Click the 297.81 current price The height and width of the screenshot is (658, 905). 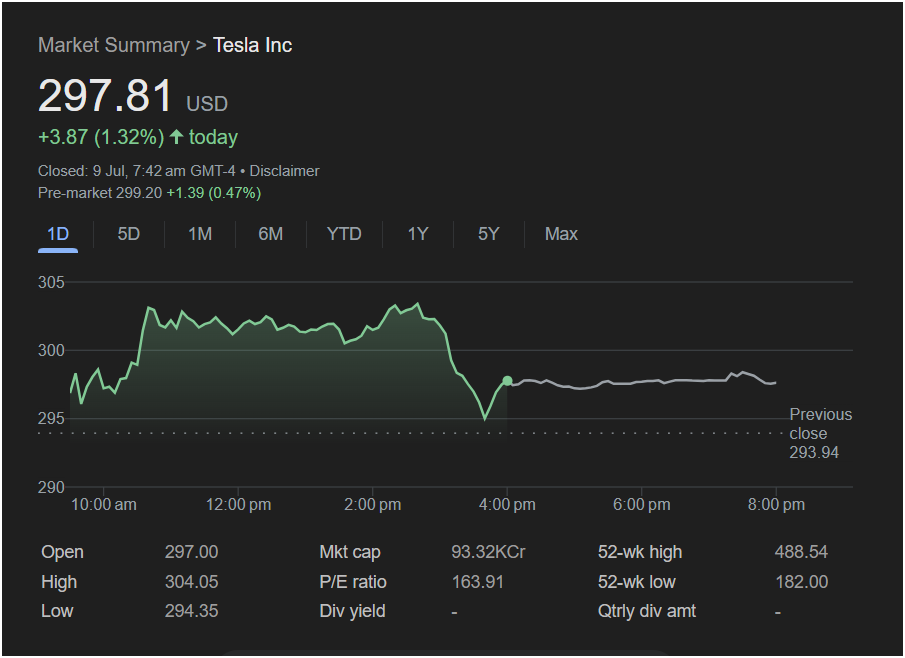click(106, 95)
